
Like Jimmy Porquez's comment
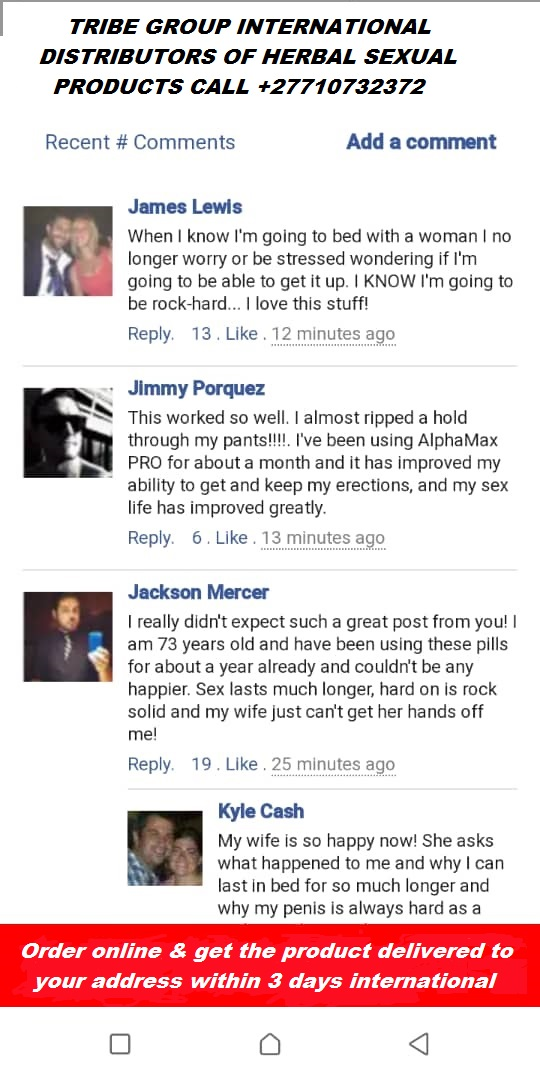pyautogui.click(x=231, y=538)
